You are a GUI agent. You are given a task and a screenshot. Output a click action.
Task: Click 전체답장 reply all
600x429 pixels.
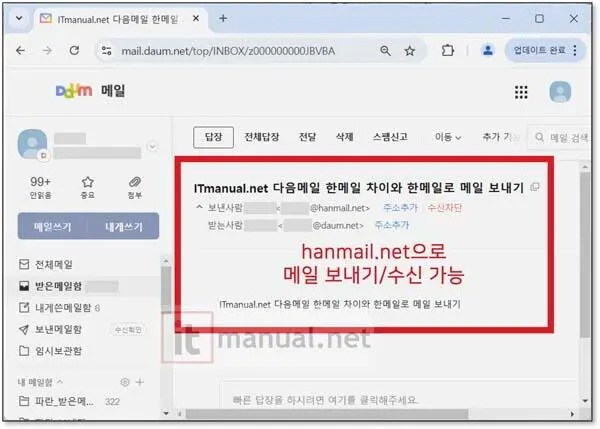[x=262, y=137]
